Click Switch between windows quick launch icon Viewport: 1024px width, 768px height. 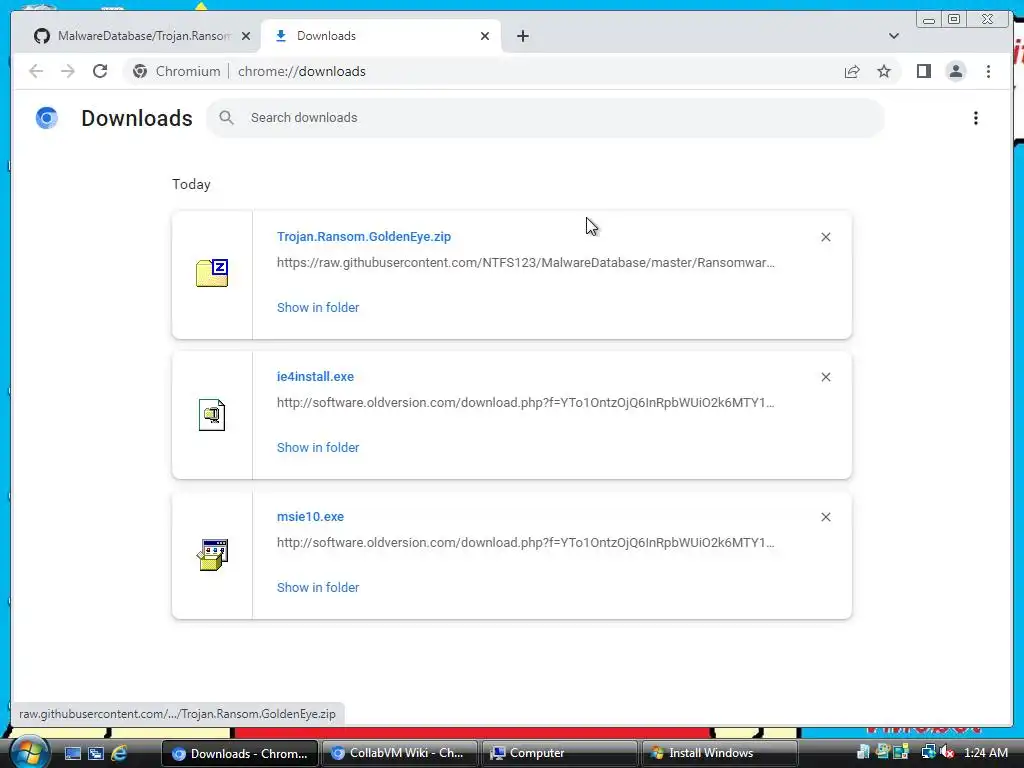(x=96, y=753)
